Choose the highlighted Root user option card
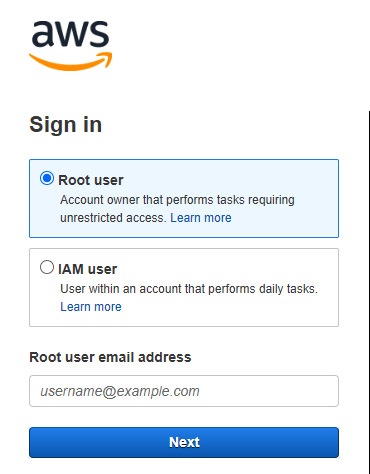 (184, 198)
